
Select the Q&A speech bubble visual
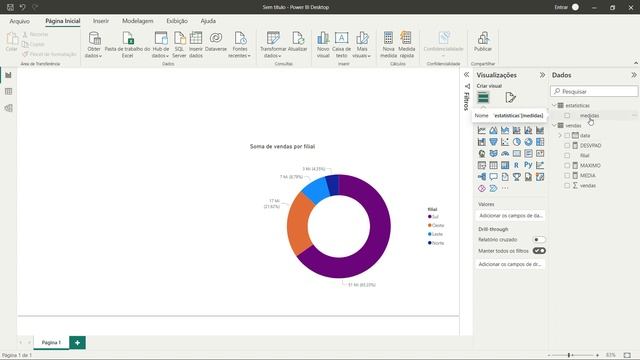(493, 177)
